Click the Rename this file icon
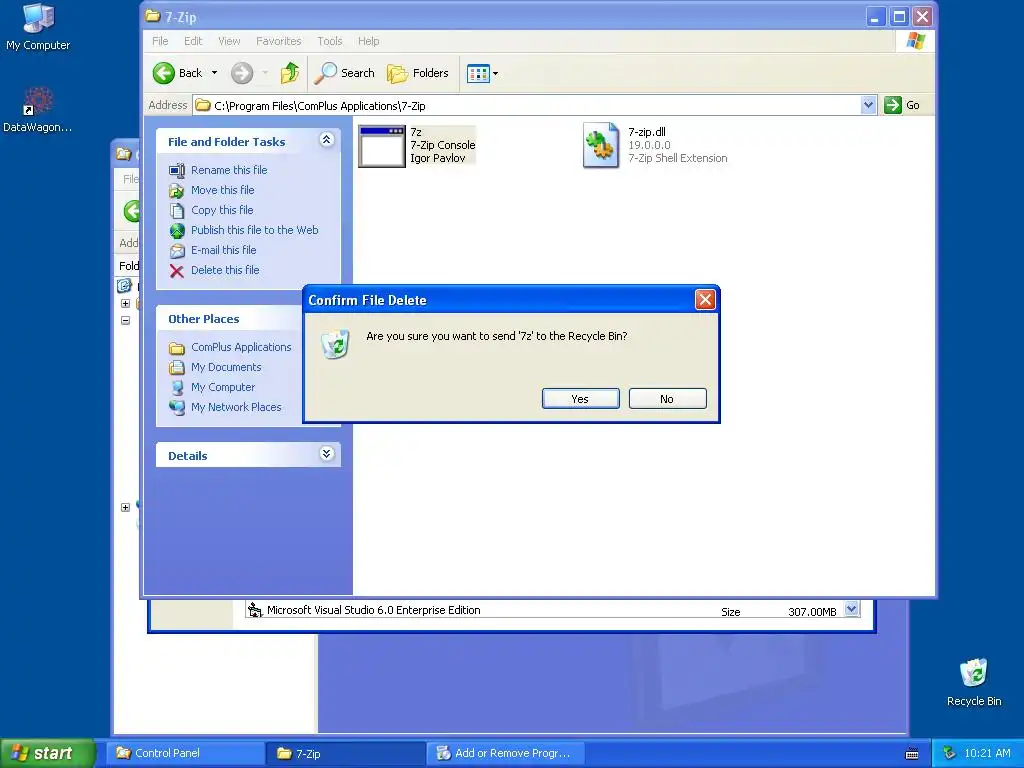Image resolution: width=1024 pixels, height=768 pixels. click(x=177, y=170)
